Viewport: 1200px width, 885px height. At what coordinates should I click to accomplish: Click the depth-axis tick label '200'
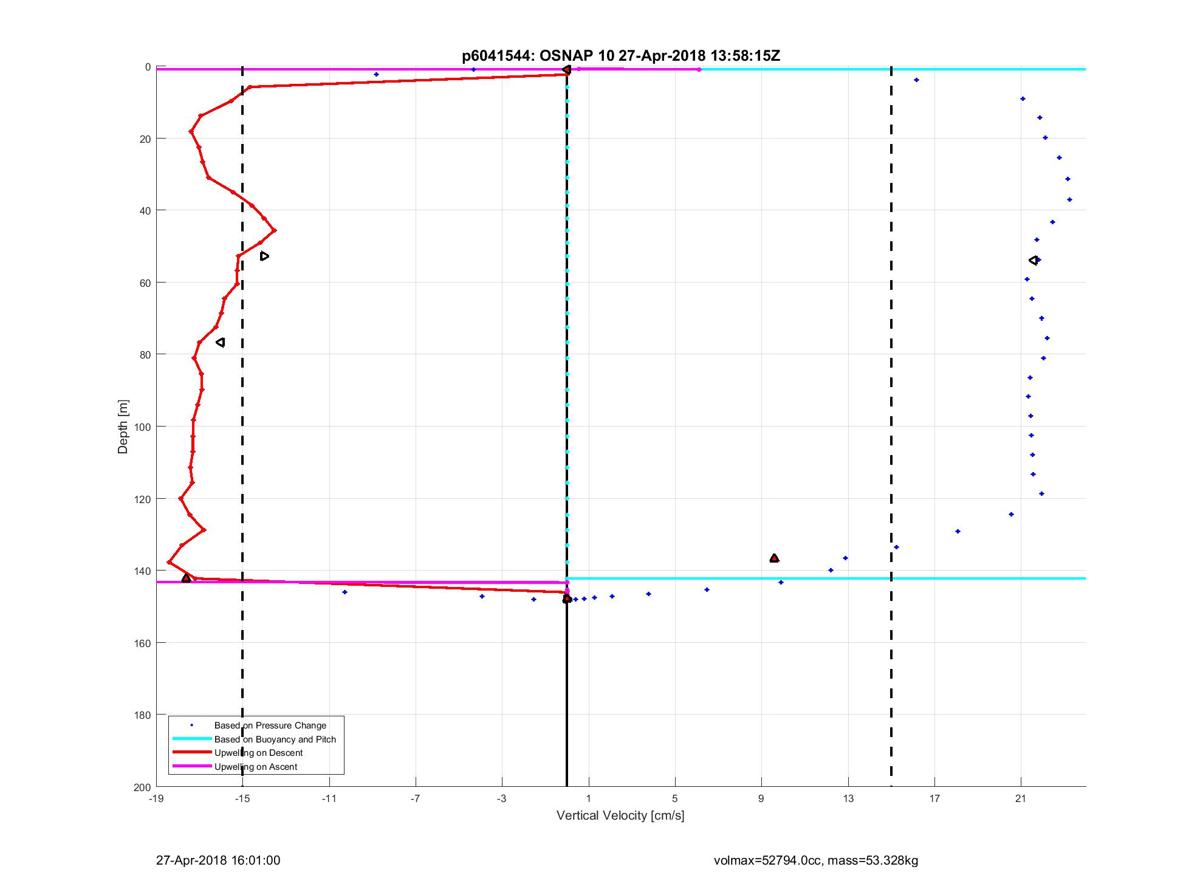(142, 787)
